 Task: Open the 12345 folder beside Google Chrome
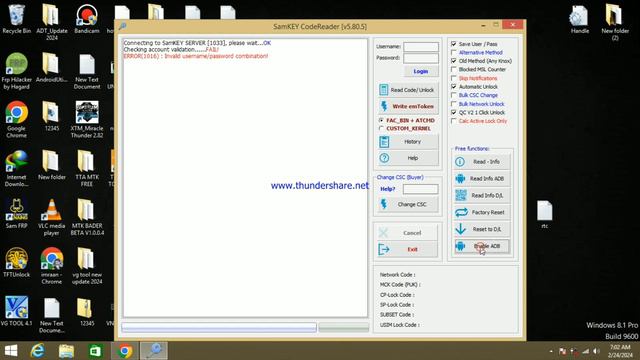pos(52,116)
